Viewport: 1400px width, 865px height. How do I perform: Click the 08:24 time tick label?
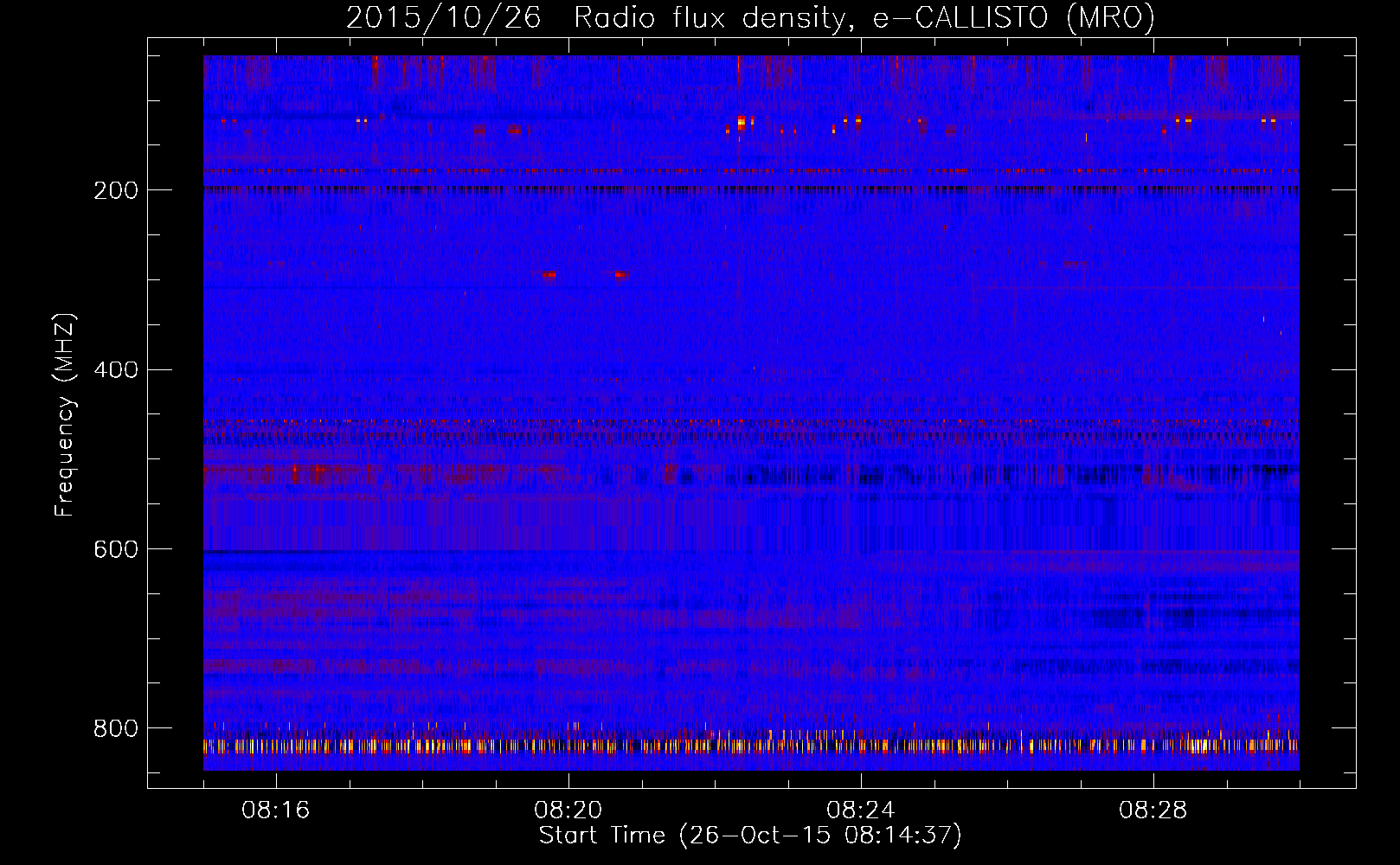click(x=861, y=811)
